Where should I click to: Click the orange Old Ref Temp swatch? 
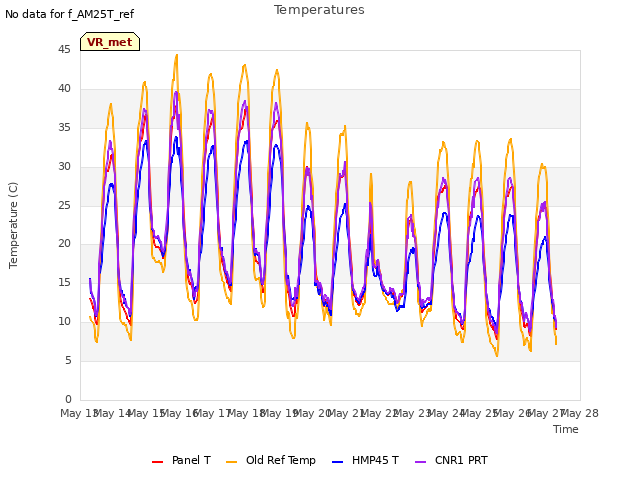tap(231, 462)
